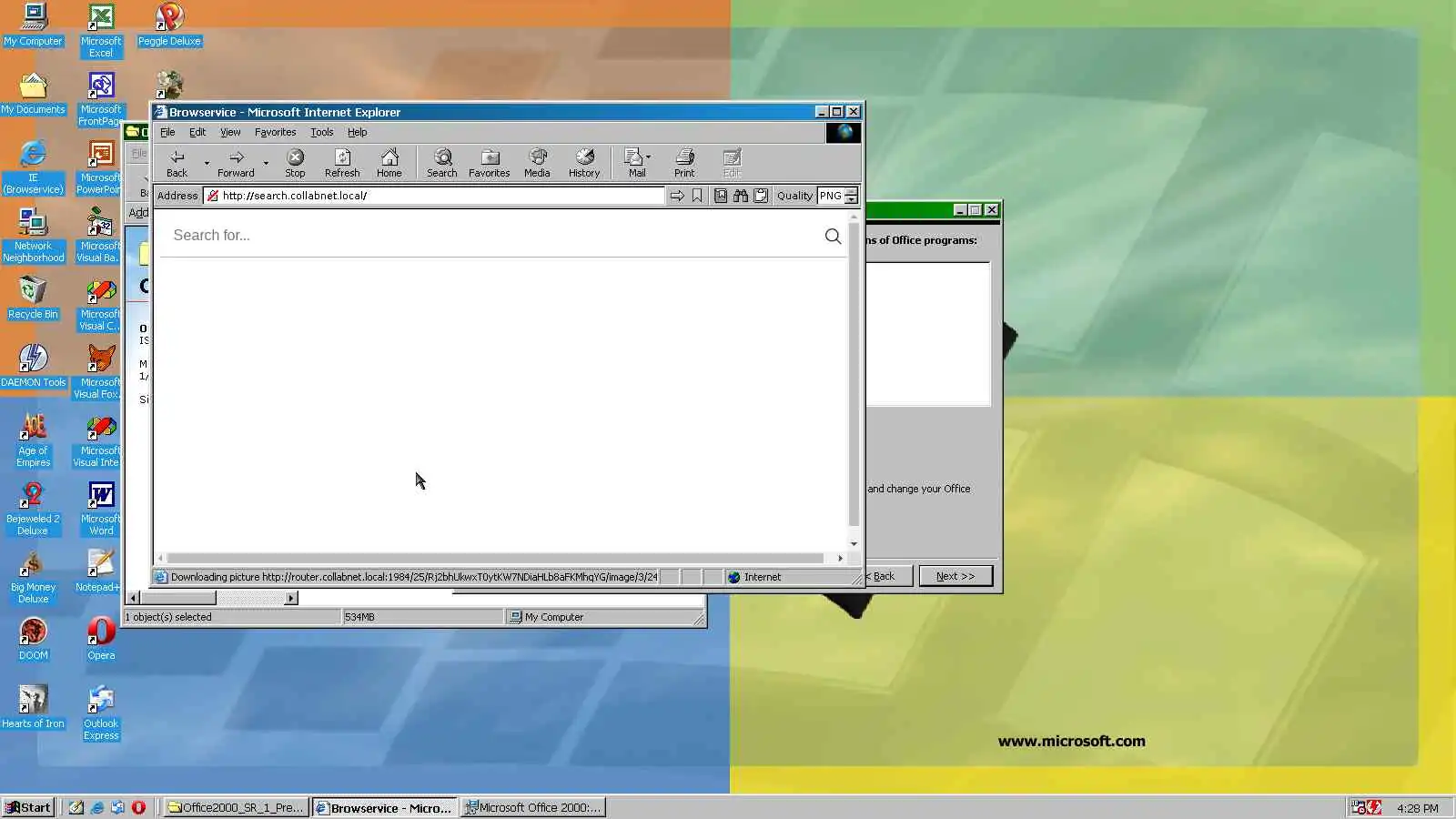Open the Start menu

[x=28, y=807]
